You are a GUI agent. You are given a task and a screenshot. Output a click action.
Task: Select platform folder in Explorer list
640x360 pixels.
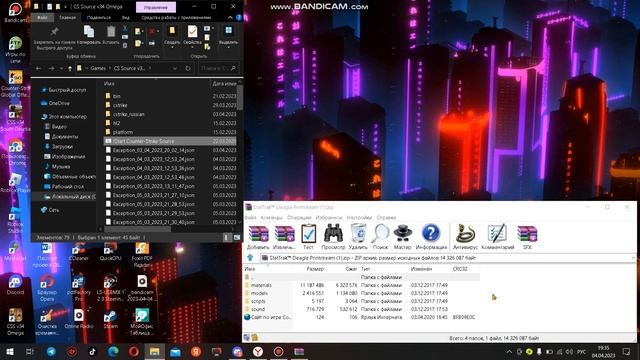(123, 132)
